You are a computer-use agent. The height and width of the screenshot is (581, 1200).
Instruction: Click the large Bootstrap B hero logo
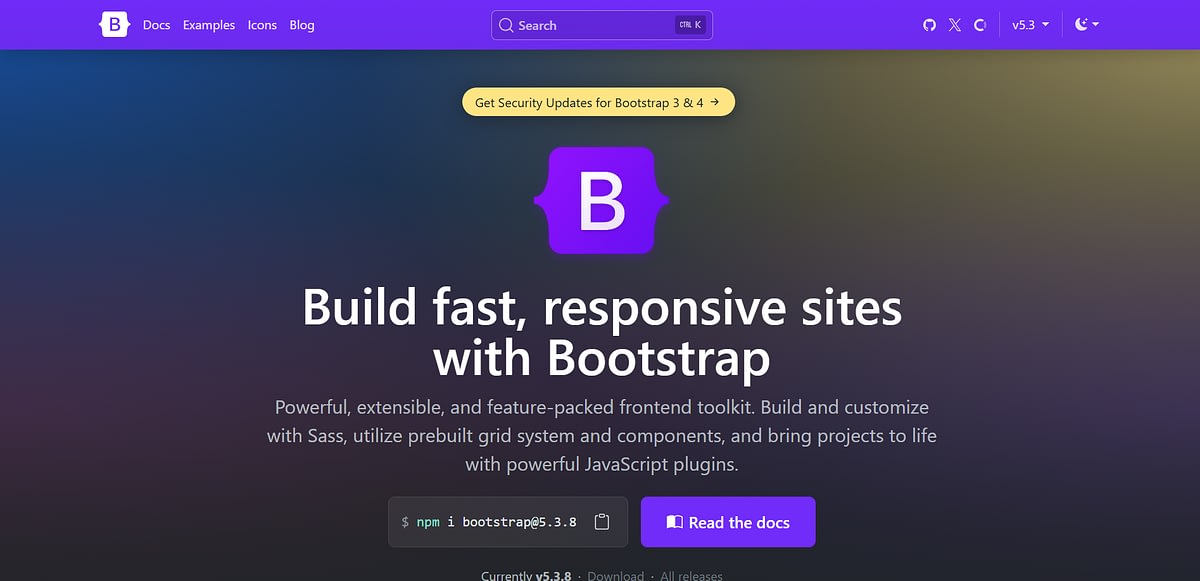click(x=599, y=200)
